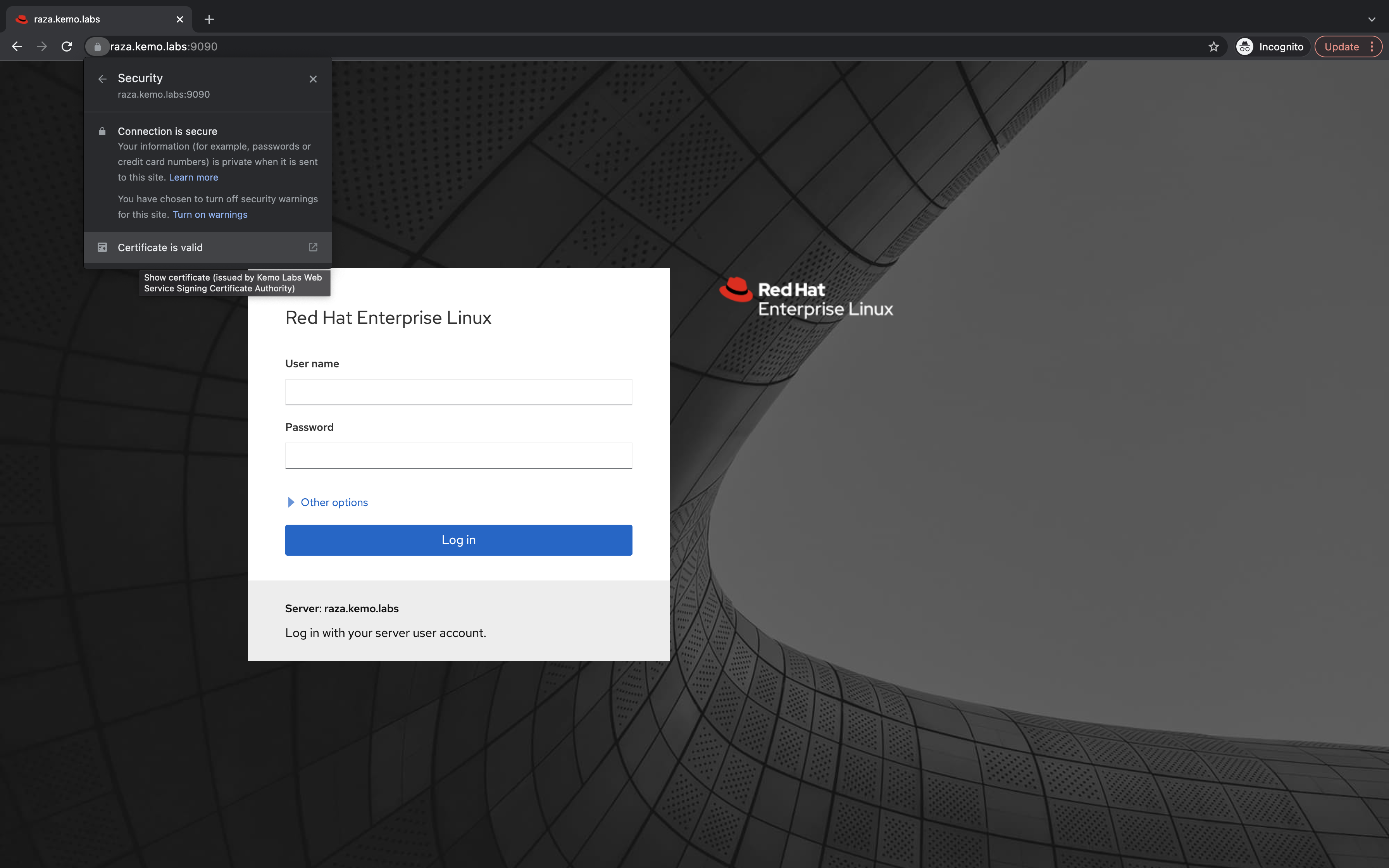The image size is (1389, 868).
Task: Close the Security popup
Action: (x=313, y=79)
